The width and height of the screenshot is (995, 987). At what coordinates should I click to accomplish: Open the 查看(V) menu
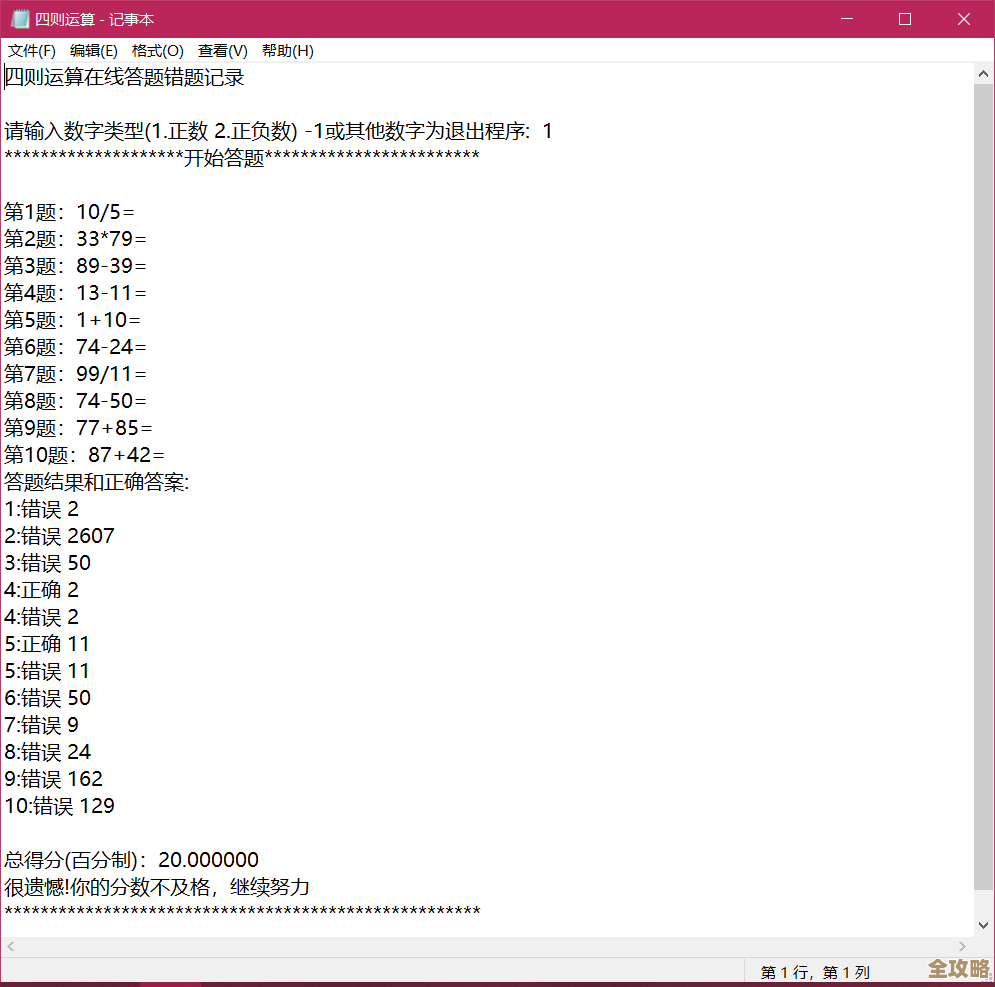tap(222, 50)
